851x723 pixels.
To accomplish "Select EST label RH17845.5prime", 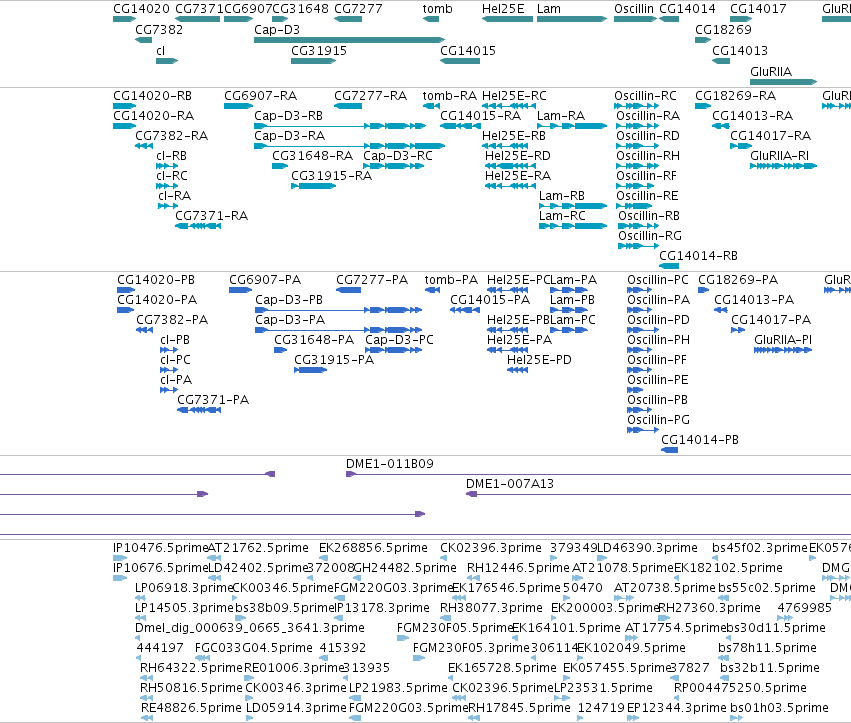I will click(x=519, y=708).
